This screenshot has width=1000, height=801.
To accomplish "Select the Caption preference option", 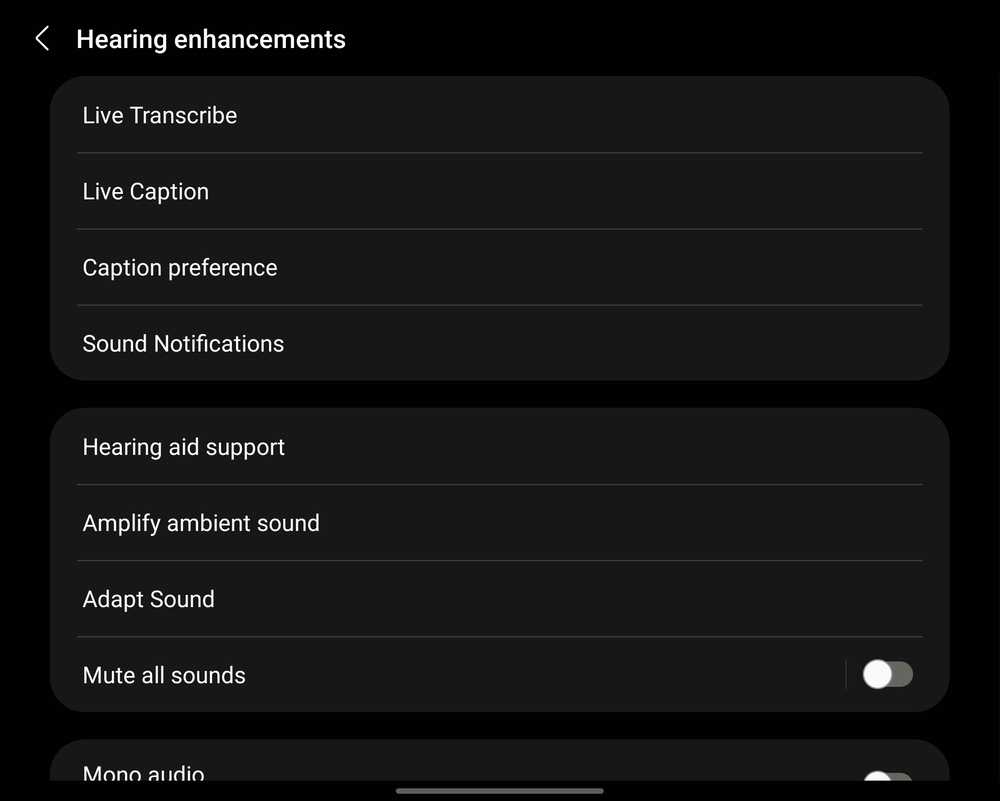I will 180,268.
